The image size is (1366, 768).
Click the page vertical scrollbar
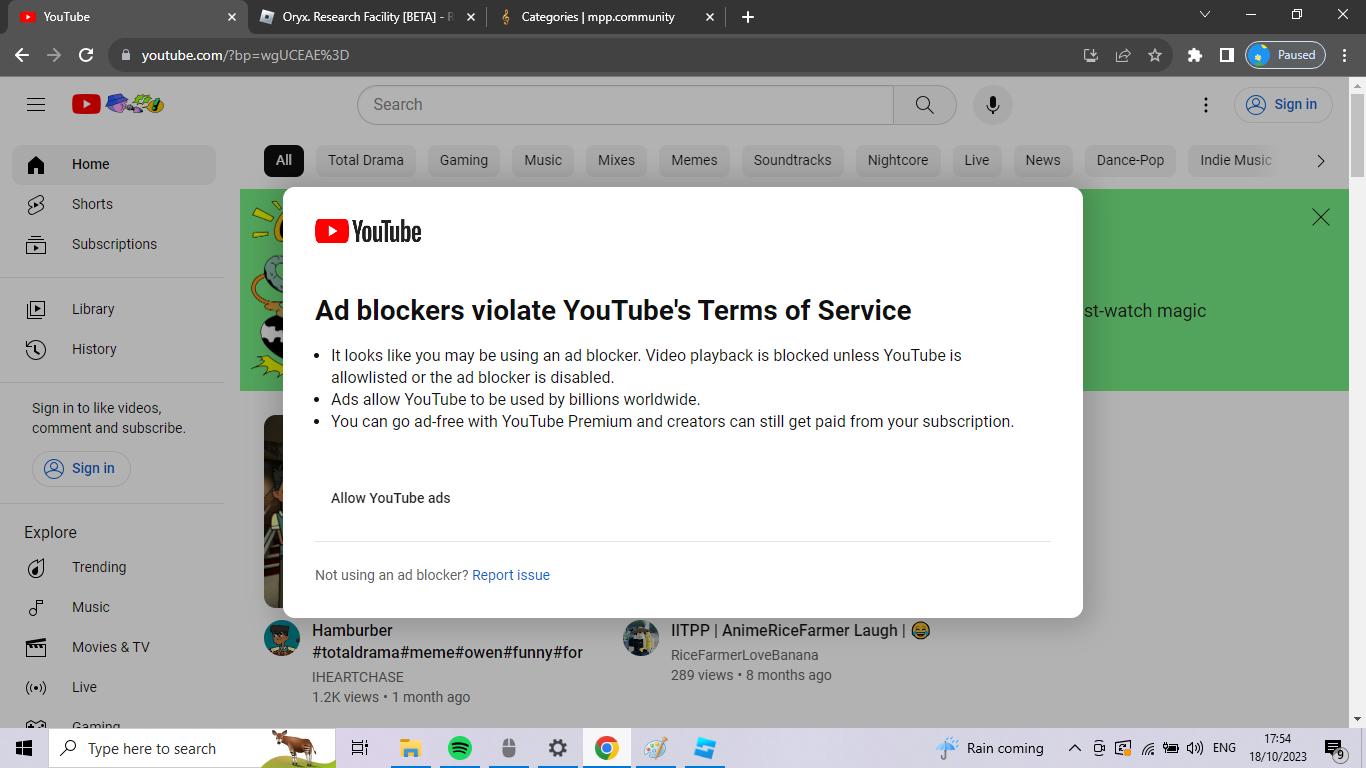pyautogui.click(x=1357, y=135)
